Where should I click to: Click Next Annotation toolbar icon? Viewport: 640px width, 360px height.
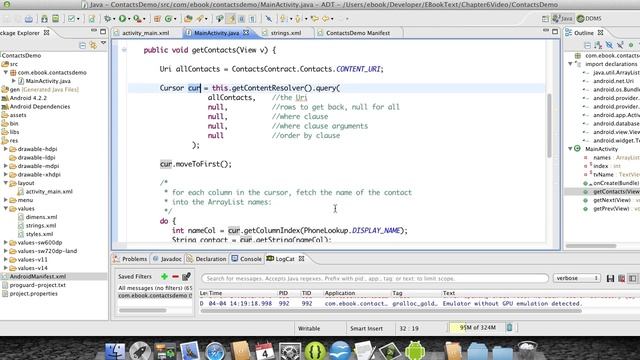283,19
